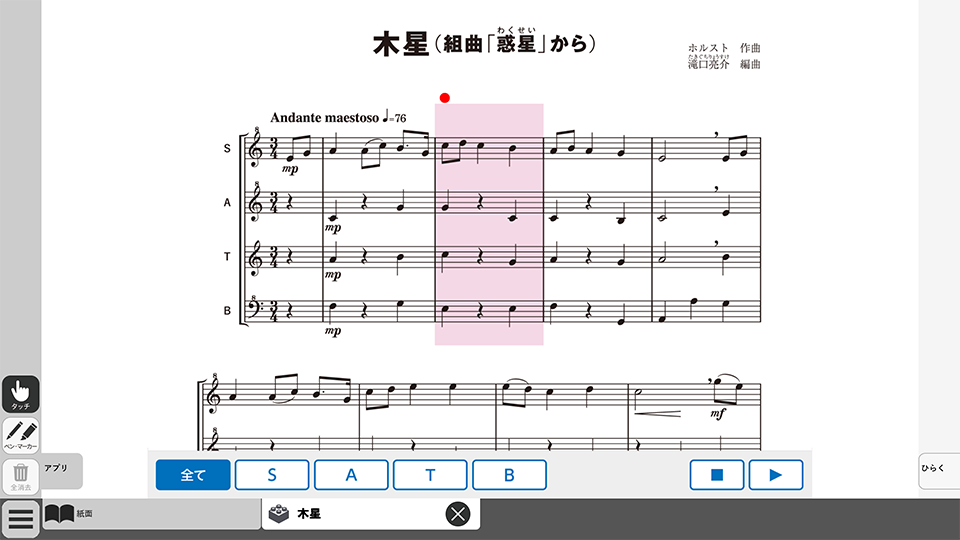Click the pink highlighted measure in score
The image size is (960, 540).
[x=489, y=224]
